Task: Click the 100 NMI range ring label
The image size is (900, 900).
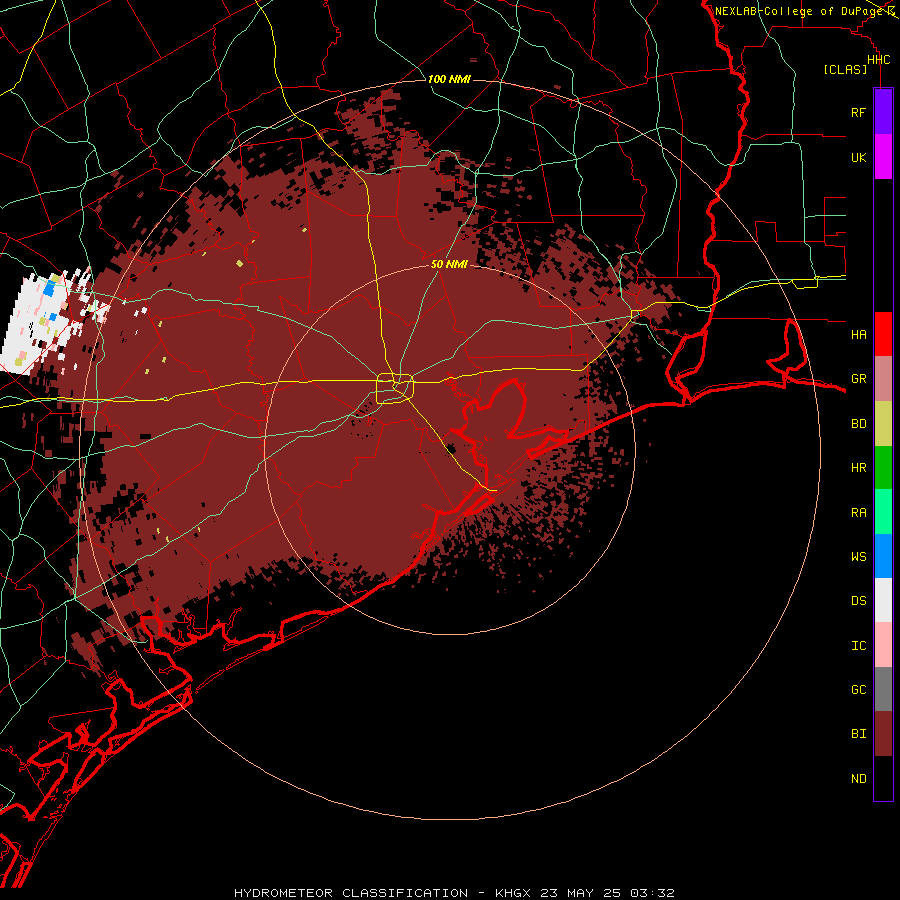Action: tap(449, 79)
